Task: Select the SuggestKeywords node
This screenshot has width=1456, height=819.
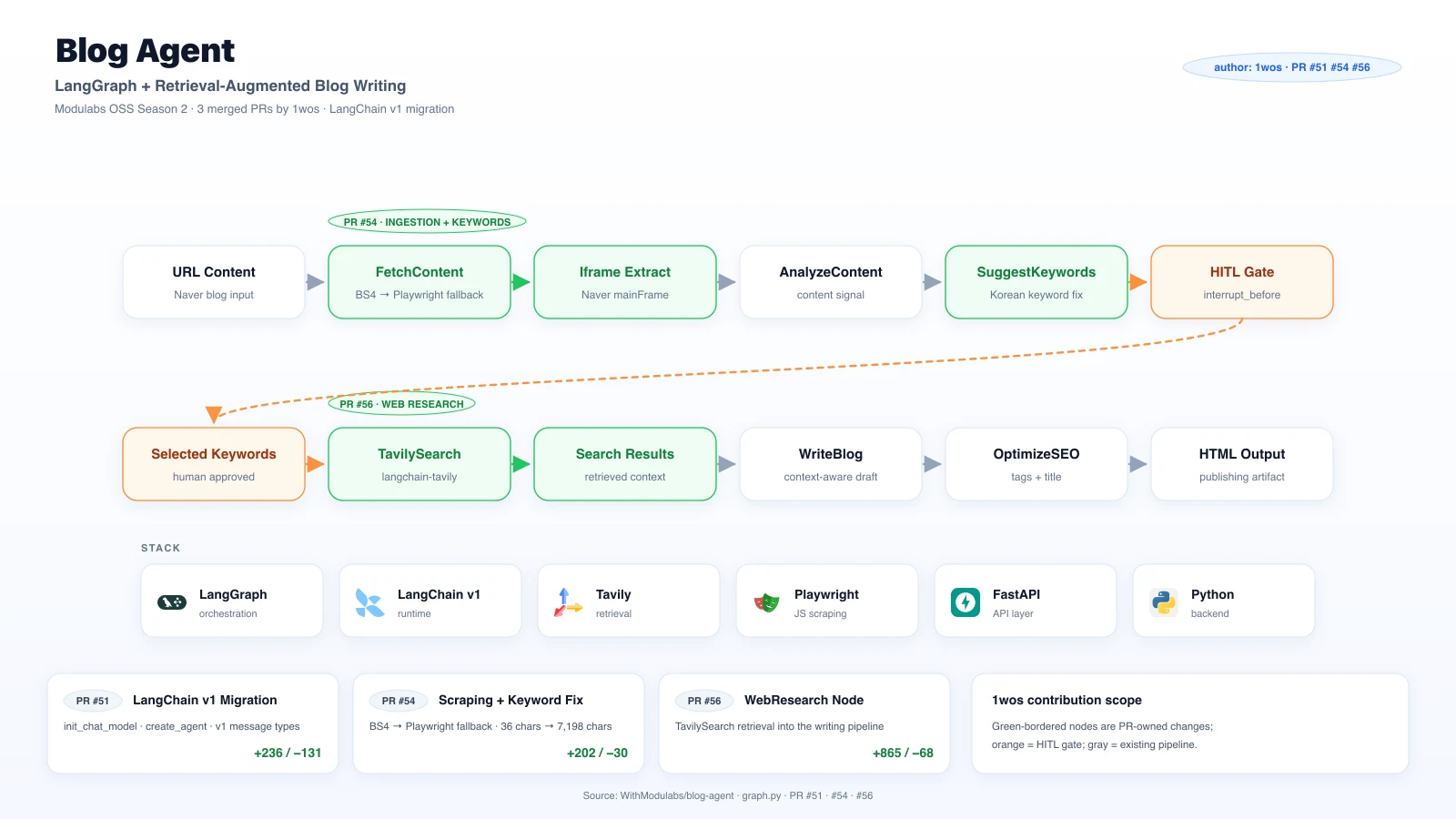Action: [x=1036, y=282]
